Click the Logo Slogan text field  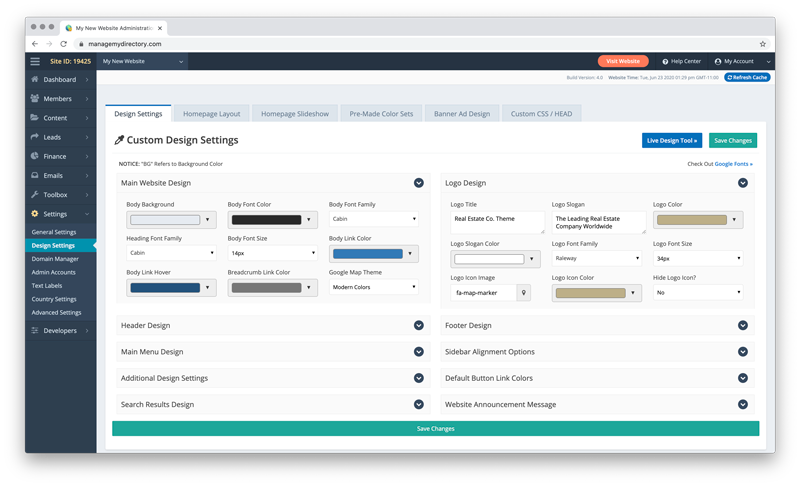[x=598, y=222]
